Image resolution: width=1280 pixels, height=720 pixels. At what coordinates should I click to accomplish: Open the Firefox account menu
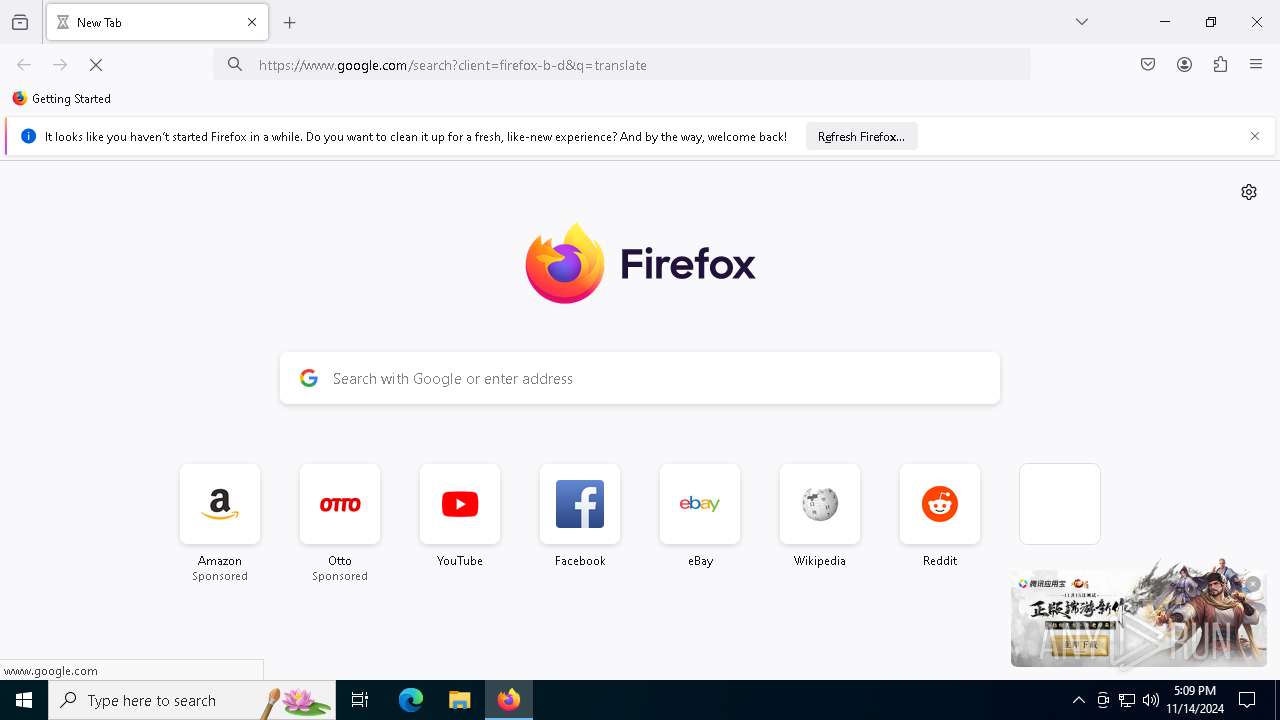click(1184, 65)
